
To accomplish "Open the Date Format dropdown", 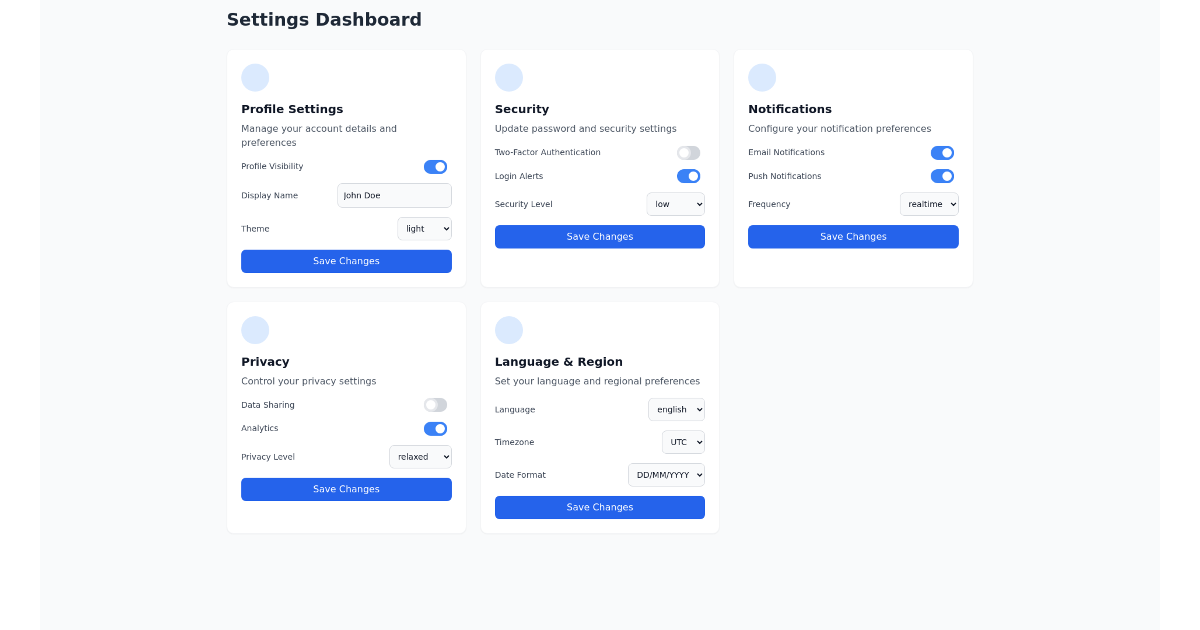I will click(666, 474).
